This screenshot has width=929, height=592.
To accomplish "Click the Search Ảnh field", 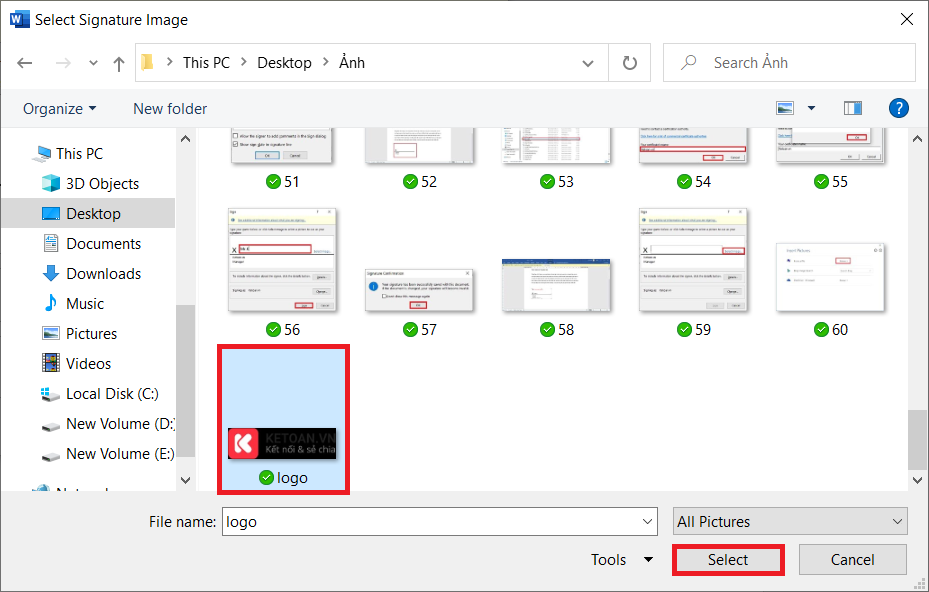I will [789, 63].
